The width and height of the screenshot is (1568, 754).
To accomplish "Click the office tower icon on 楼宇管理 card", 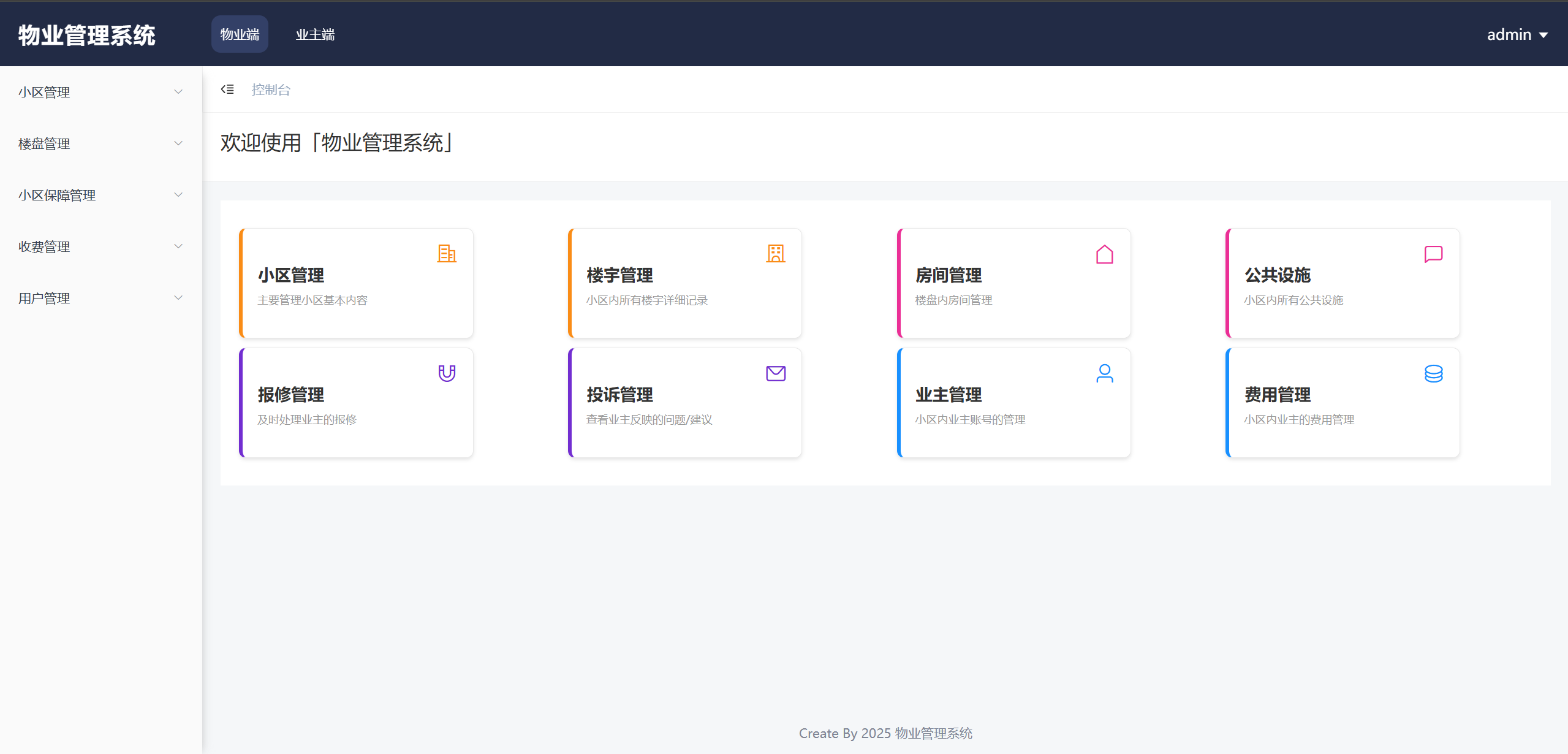I will (x=776, y=253).
